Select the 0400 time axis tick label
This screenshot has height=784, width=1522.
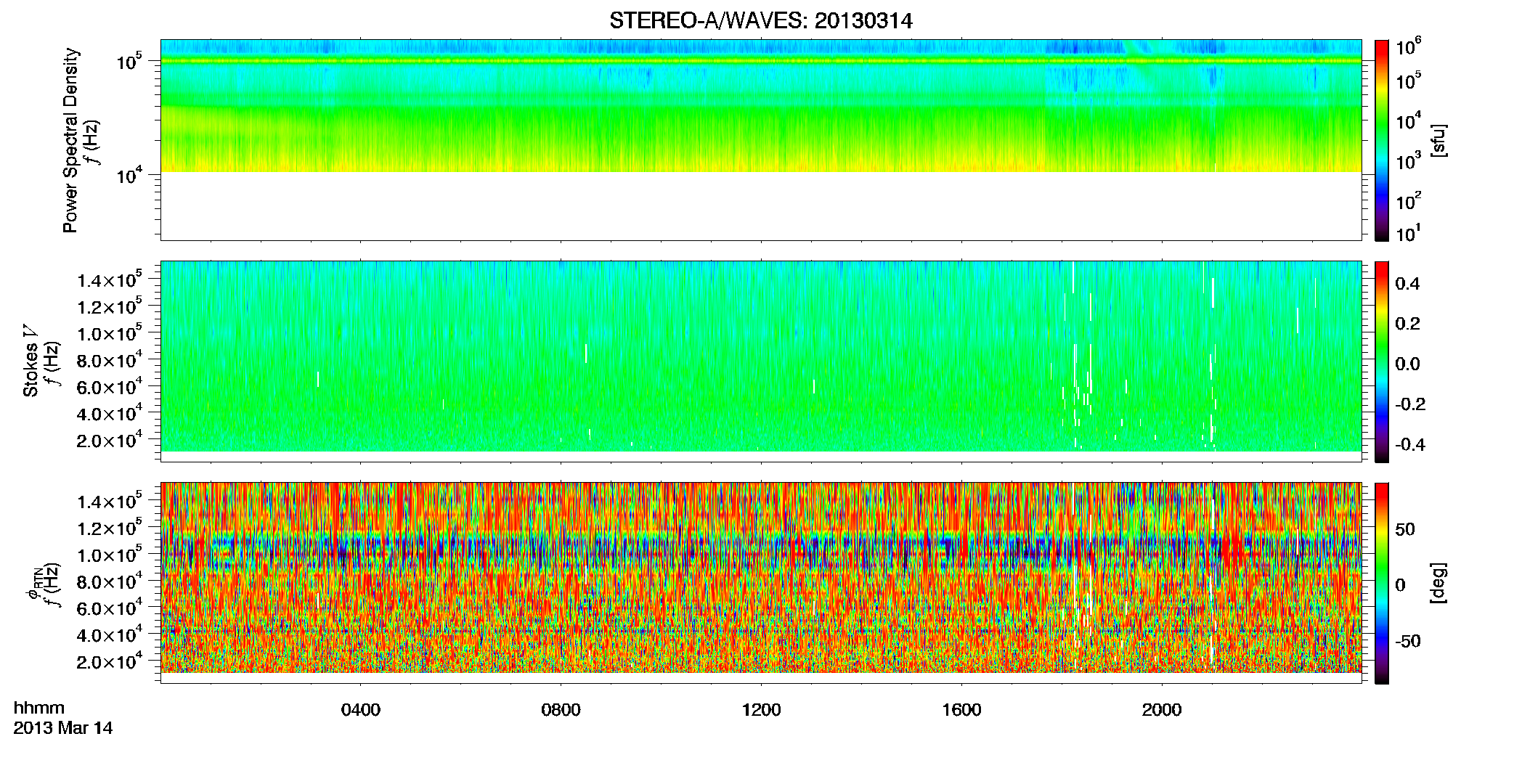[x=361, y=710]
